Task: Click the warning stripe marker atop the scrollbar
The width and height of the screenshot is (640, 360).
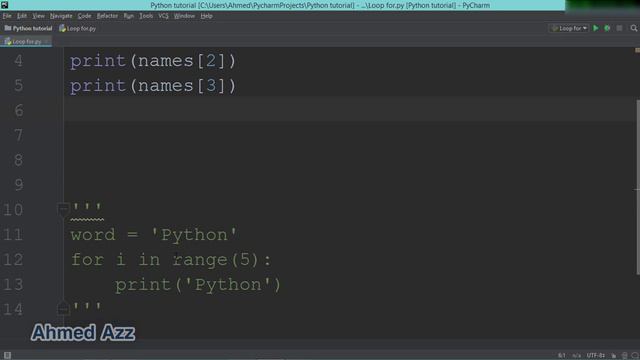Action: pyautogui.click(x=637, y=50)
